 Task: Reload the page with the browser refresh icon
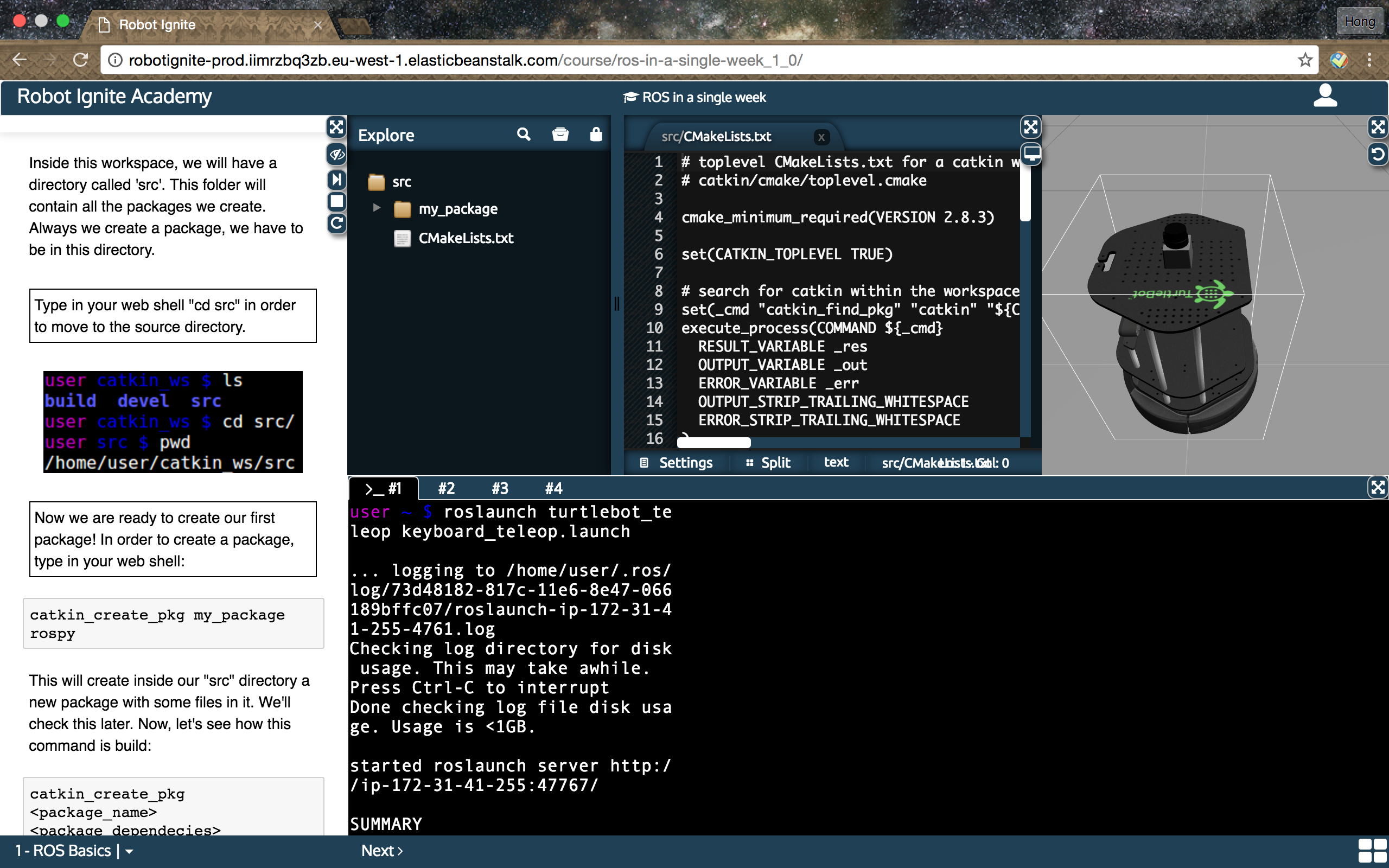[80, 60]
